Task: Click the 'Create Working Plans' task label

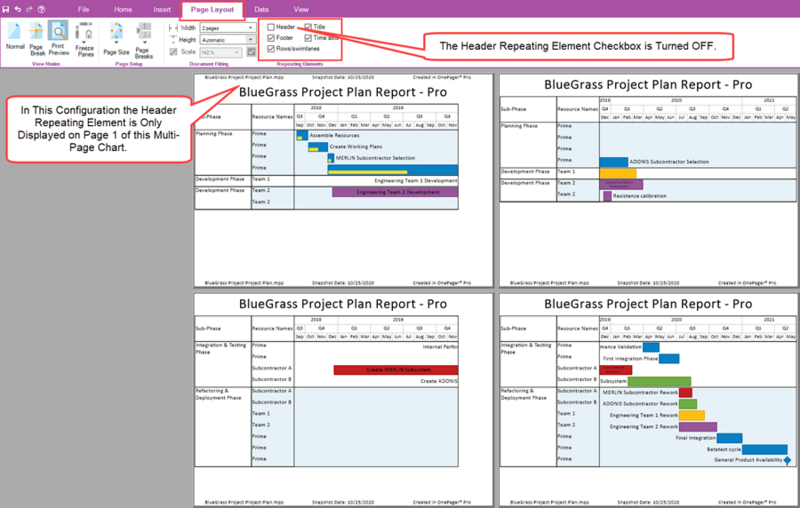Action: pos(356,146)
